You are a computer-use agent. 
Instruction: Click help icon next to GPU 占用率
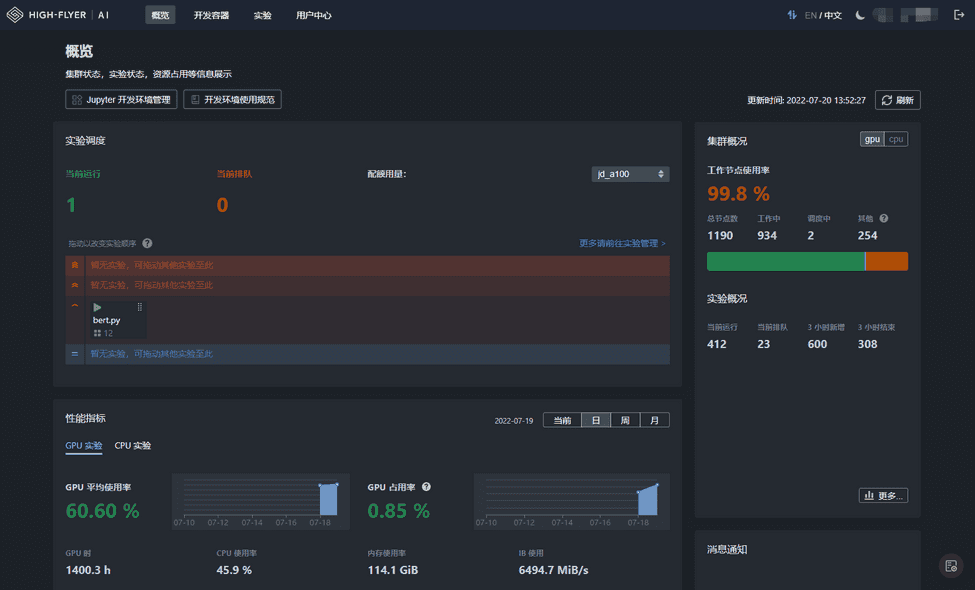coord(426,487)
